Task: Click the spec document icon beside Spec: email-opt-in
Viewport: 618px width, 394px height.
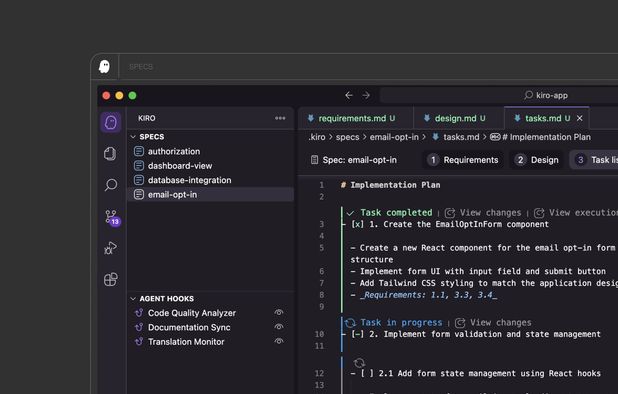Action: (x=314, y=160)
